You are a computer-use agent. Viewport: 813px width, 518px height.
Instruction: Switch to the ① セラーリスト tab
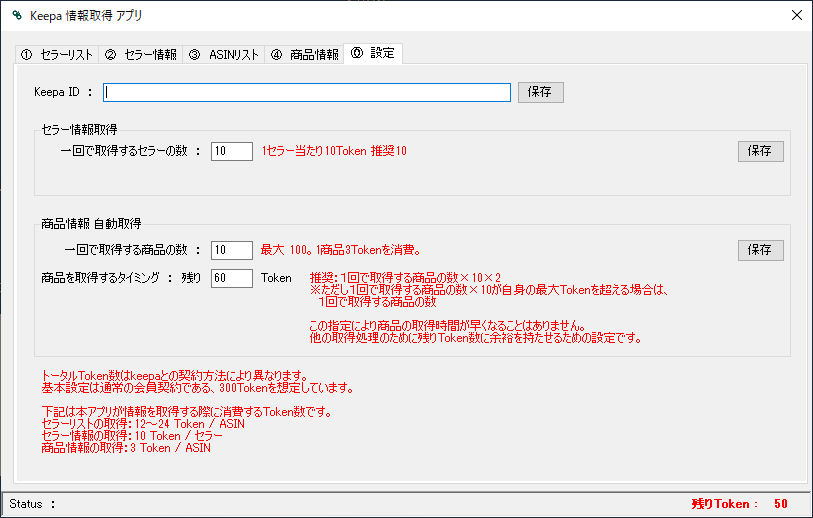(x=57, y=54)
